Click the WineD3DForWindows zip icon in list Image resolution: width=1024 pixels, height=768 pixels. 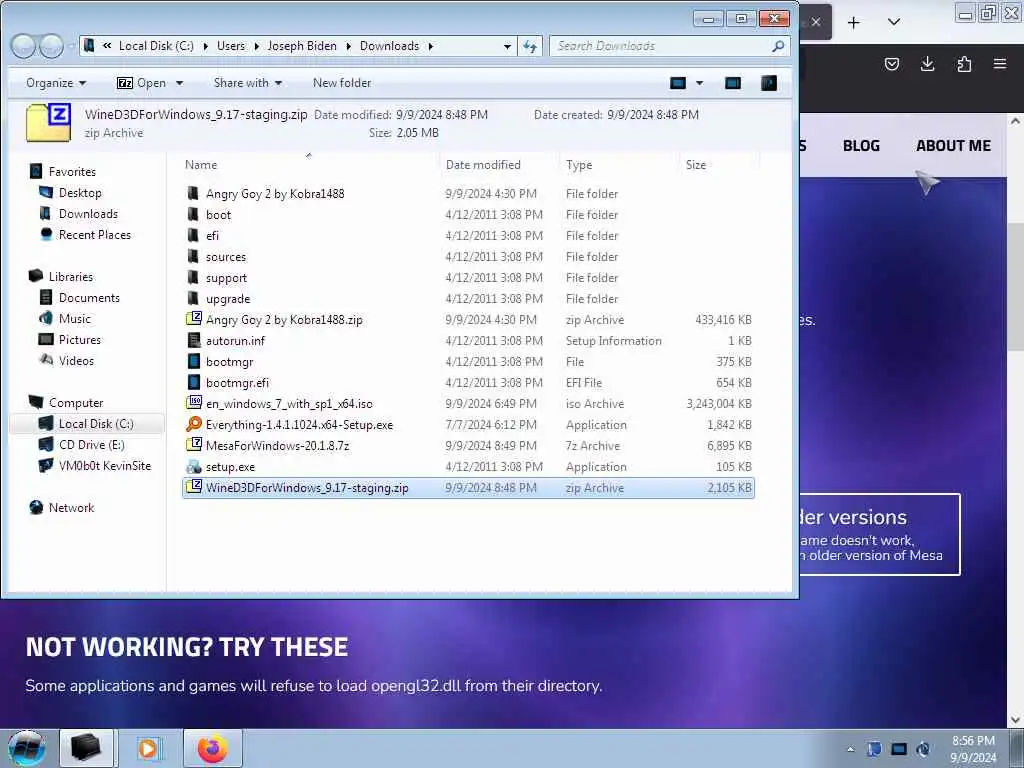pos(193,487)
